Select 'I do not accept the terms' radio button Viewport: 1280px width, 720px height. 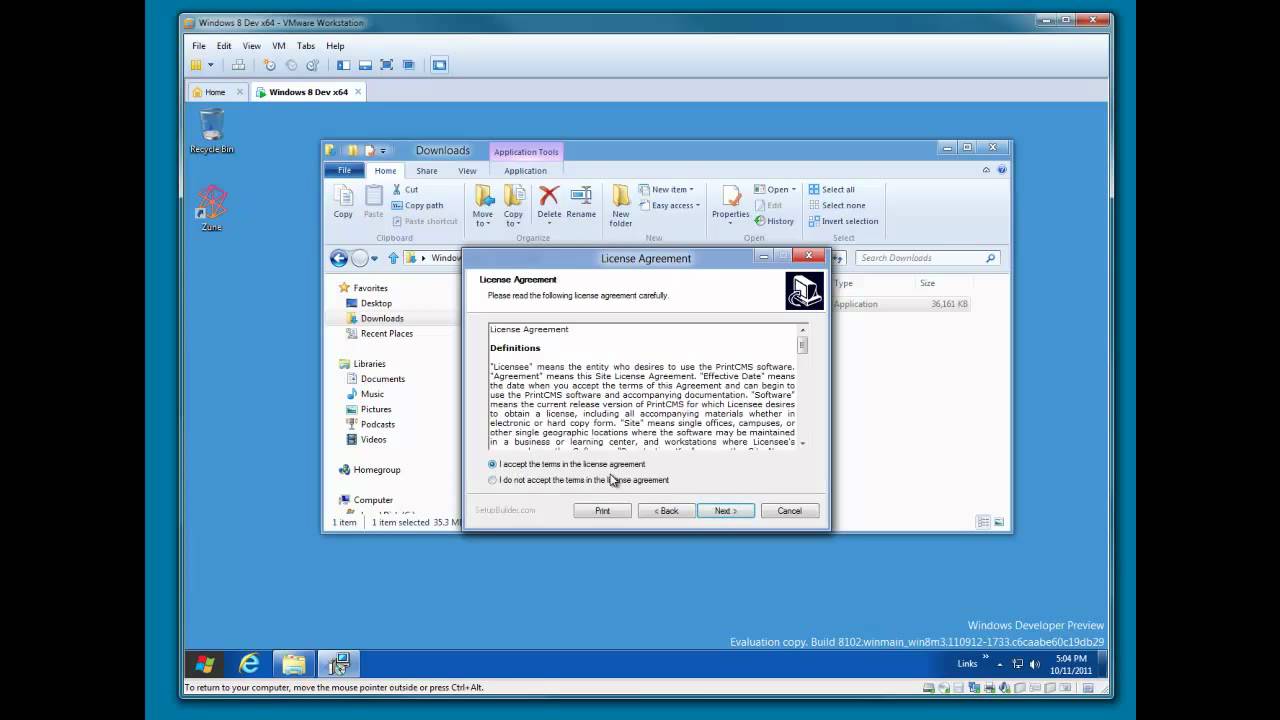492,480
